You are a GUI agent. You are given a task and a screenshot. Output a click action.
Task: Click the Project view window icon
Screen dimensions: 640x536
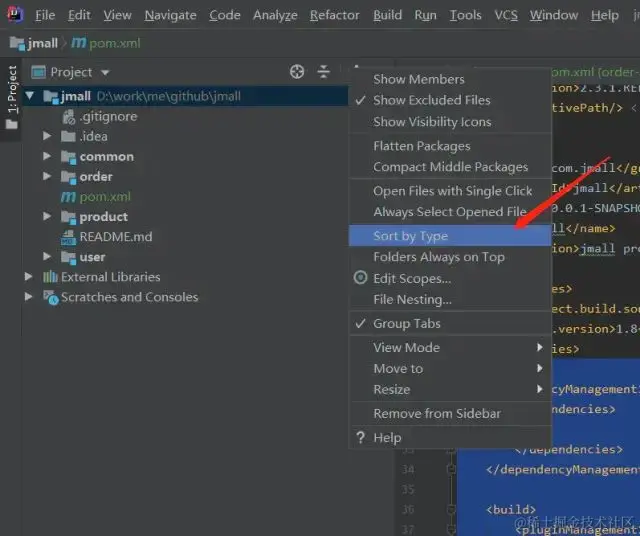coord(39,72)
